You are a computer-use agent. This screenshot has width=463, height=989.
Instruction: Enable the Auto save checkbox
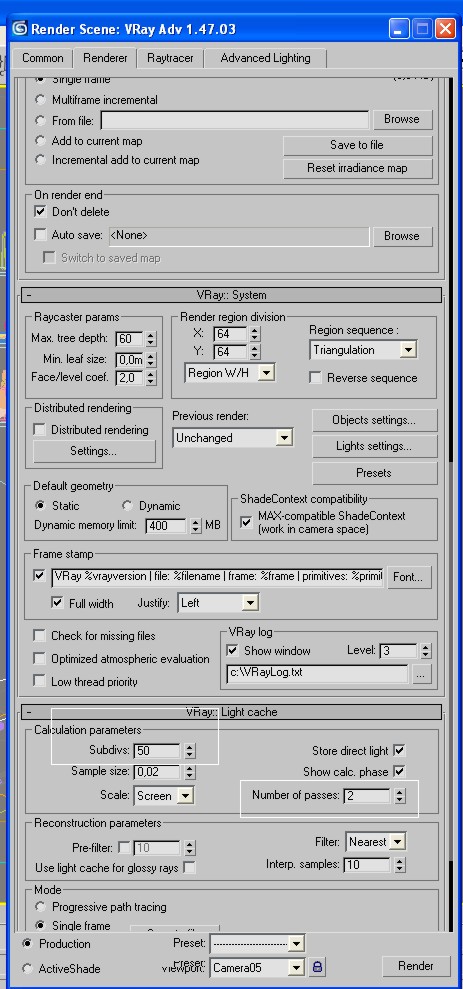click(x=40, y=235)
